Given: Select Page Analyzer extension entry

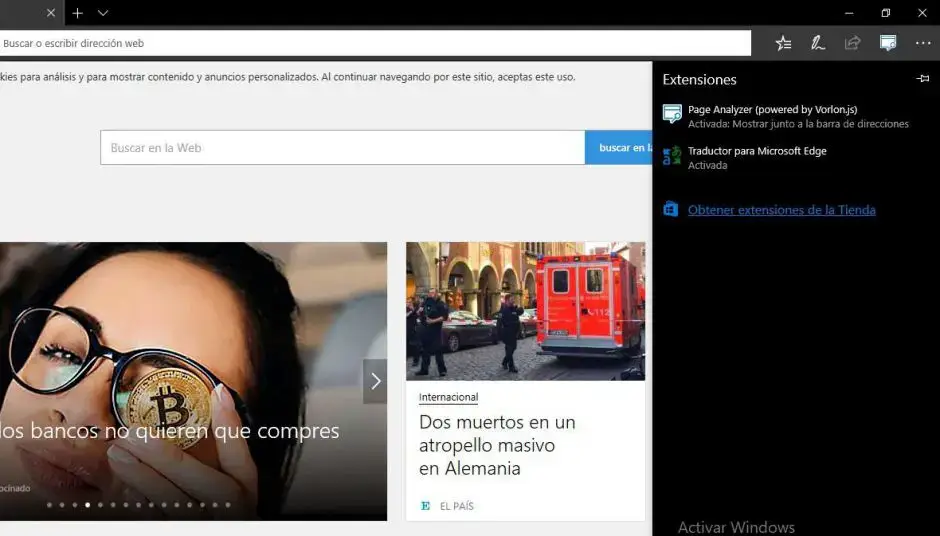Looking at the screenshot, I should pyautogui.click(x=771, y=110).
